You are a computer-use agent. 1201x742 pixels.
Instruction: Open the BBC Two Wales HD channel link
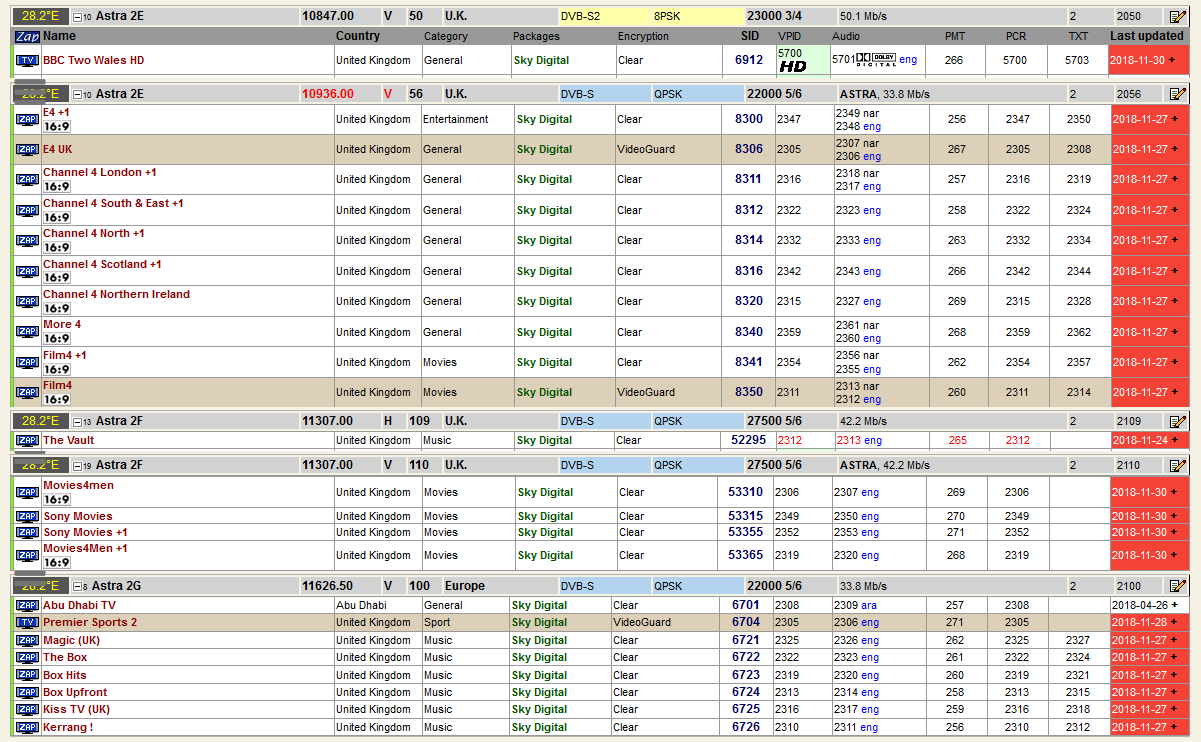93,60
